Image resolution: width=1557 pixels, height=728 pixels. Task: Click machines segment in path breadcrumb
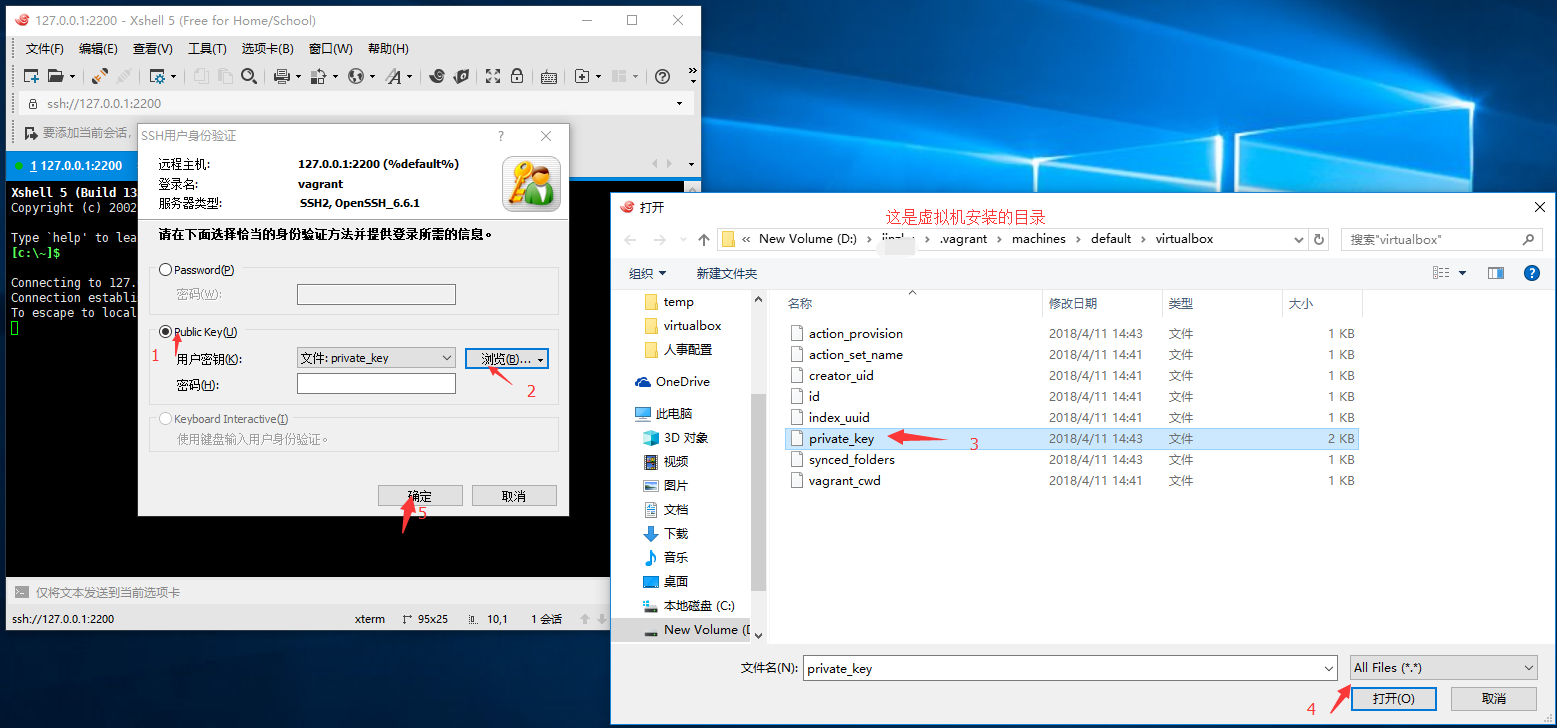pyautogui.click(x=1039, y=239)
